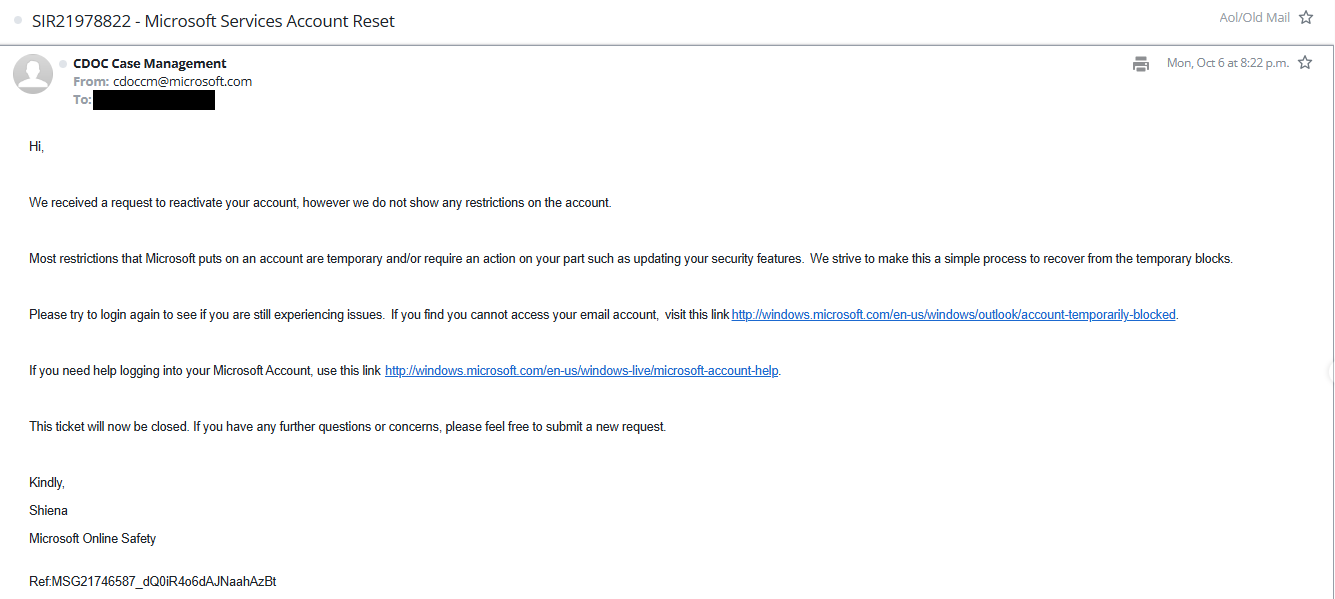Screen dimensions: 1335x599
Task: Open the Aol/Old Mail folder label
Action: tap(1254, 18)
